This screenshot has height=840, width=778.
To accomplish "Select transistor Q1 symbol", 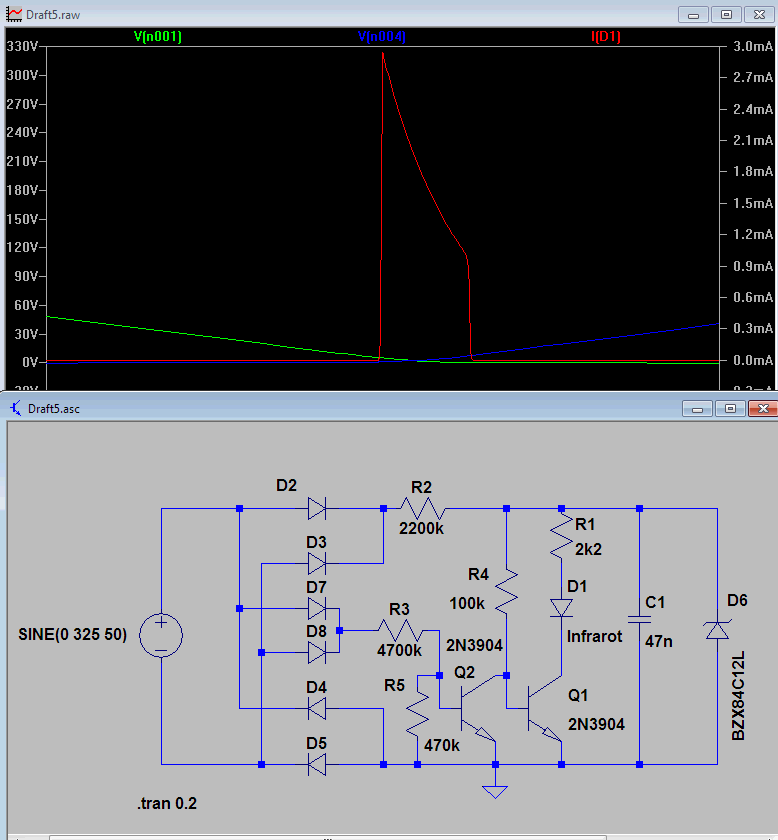I will 544,709.
